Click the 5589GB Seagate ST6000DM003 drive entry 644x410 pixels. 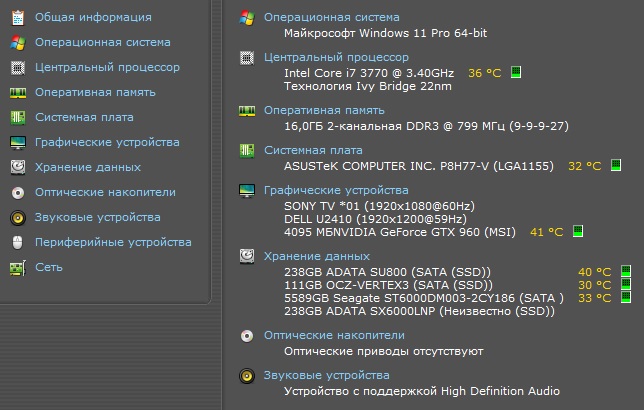(423, 298)
